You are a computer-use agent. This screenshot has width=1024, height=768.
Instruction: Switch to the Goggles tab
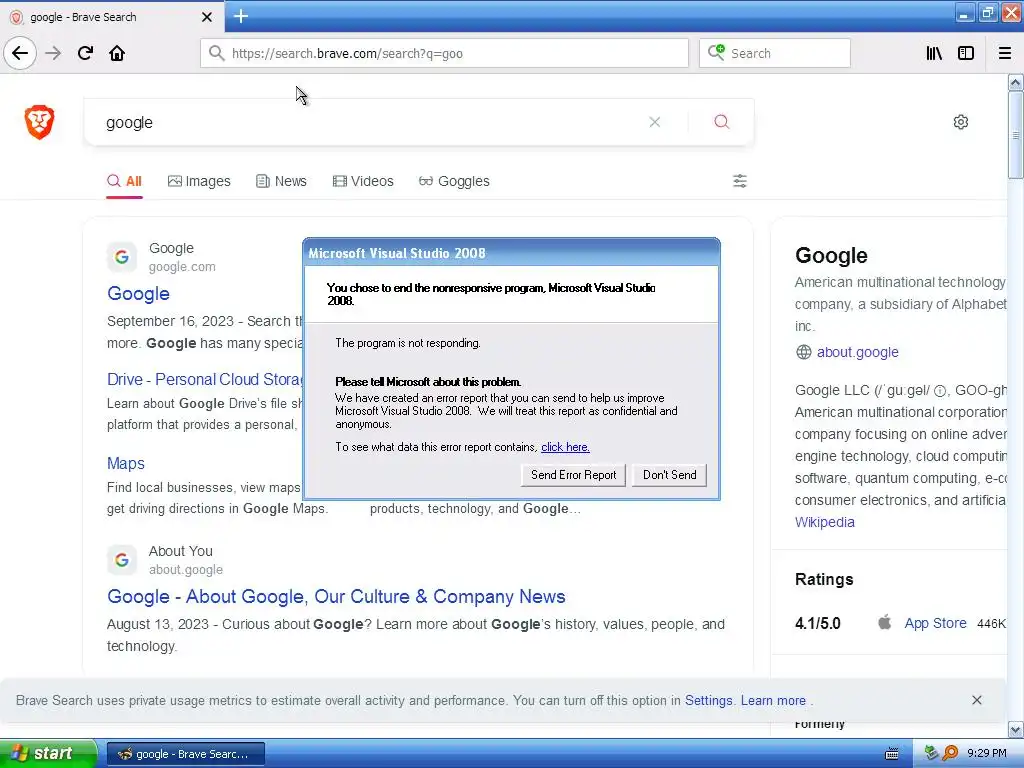pos(454,181)
